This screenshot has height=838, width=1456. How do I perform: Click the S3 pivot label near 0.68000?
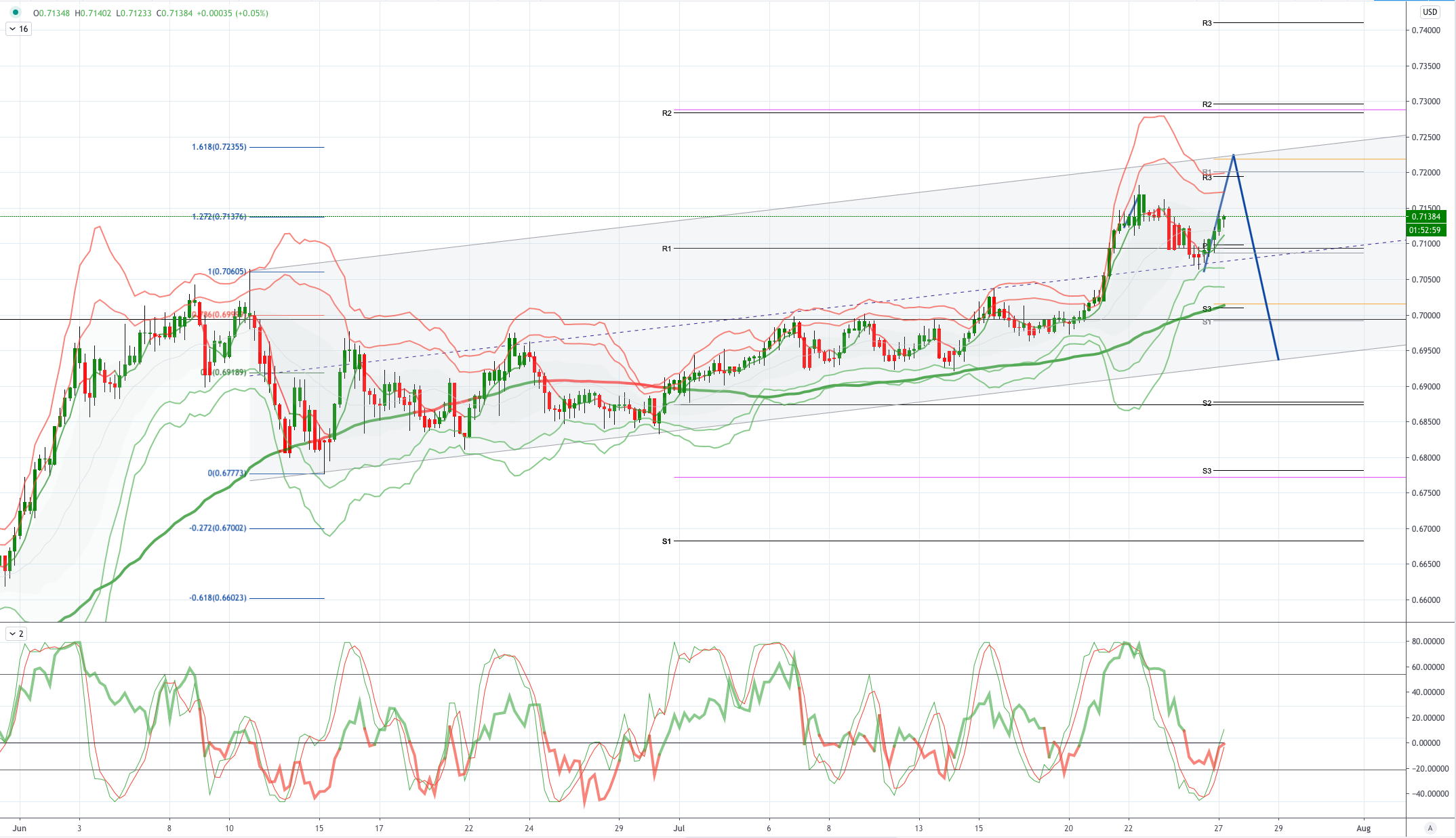[1207, 471]
